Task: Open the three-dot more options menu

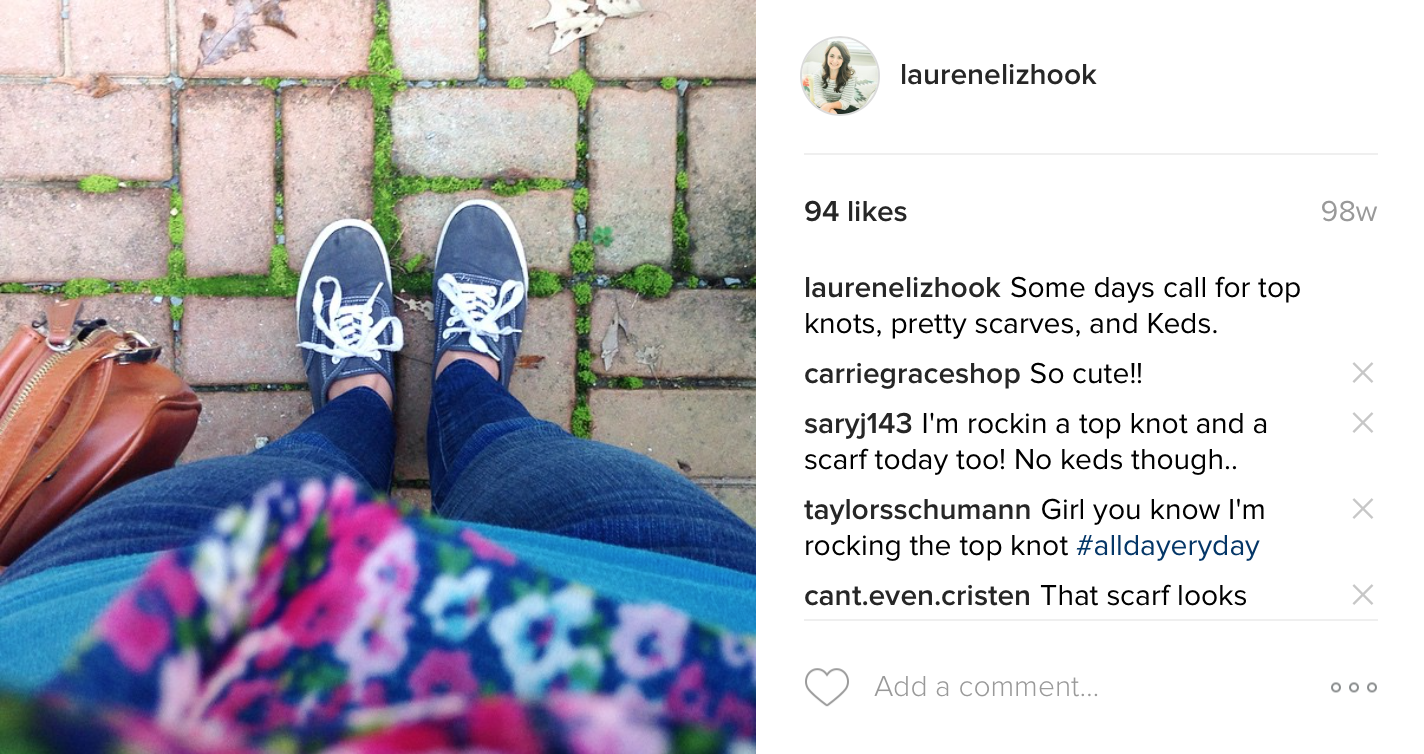Action: click(1354, 687)
